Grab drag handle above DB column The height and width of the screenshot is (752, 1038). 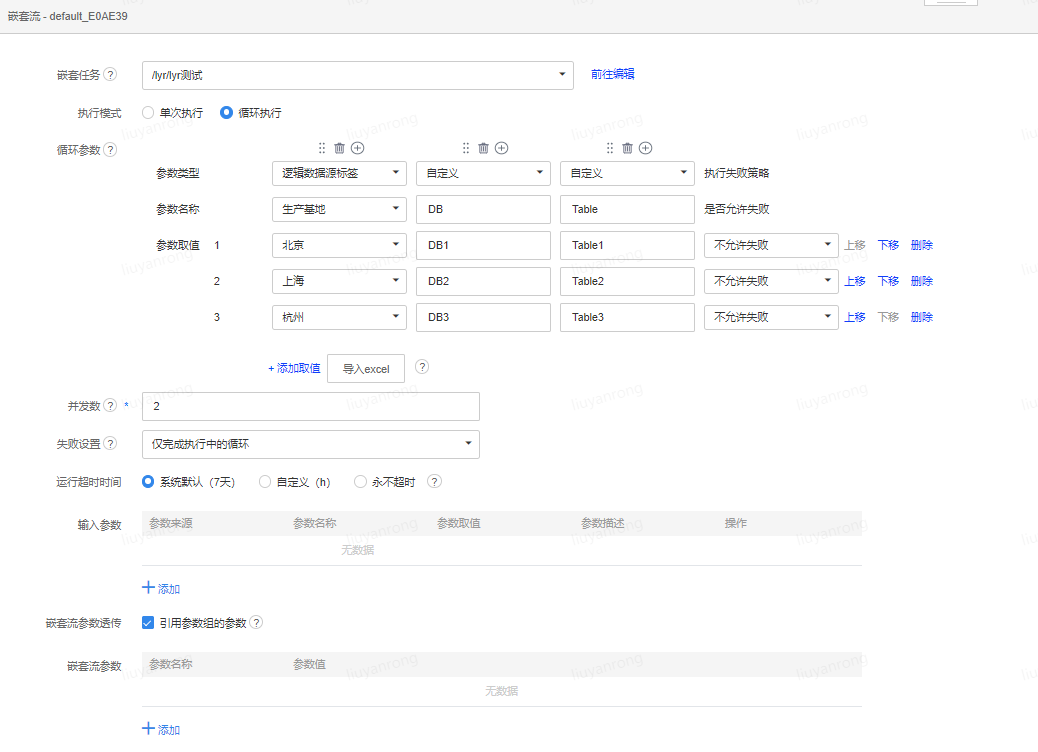466,148
